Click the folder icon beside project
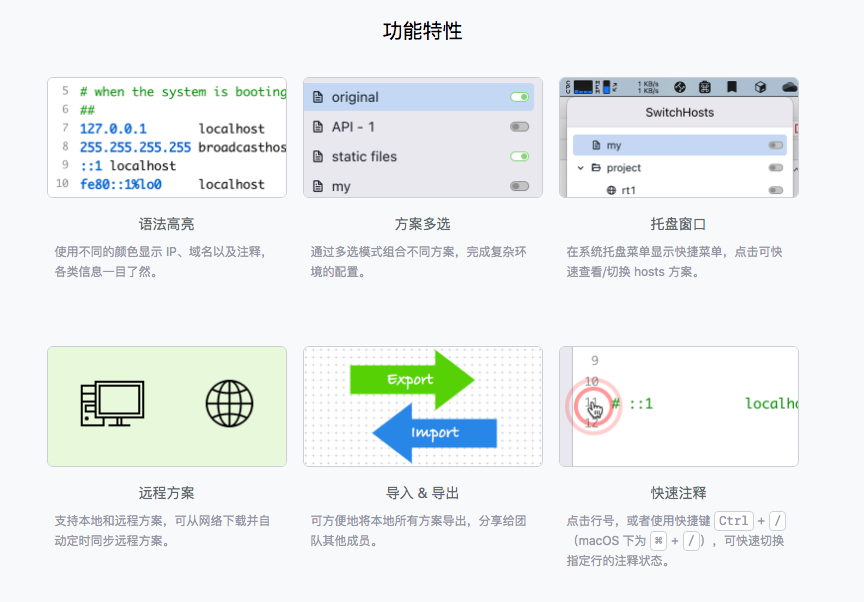The height and width of the screenshot is (602, 864). tap(596, 167)
